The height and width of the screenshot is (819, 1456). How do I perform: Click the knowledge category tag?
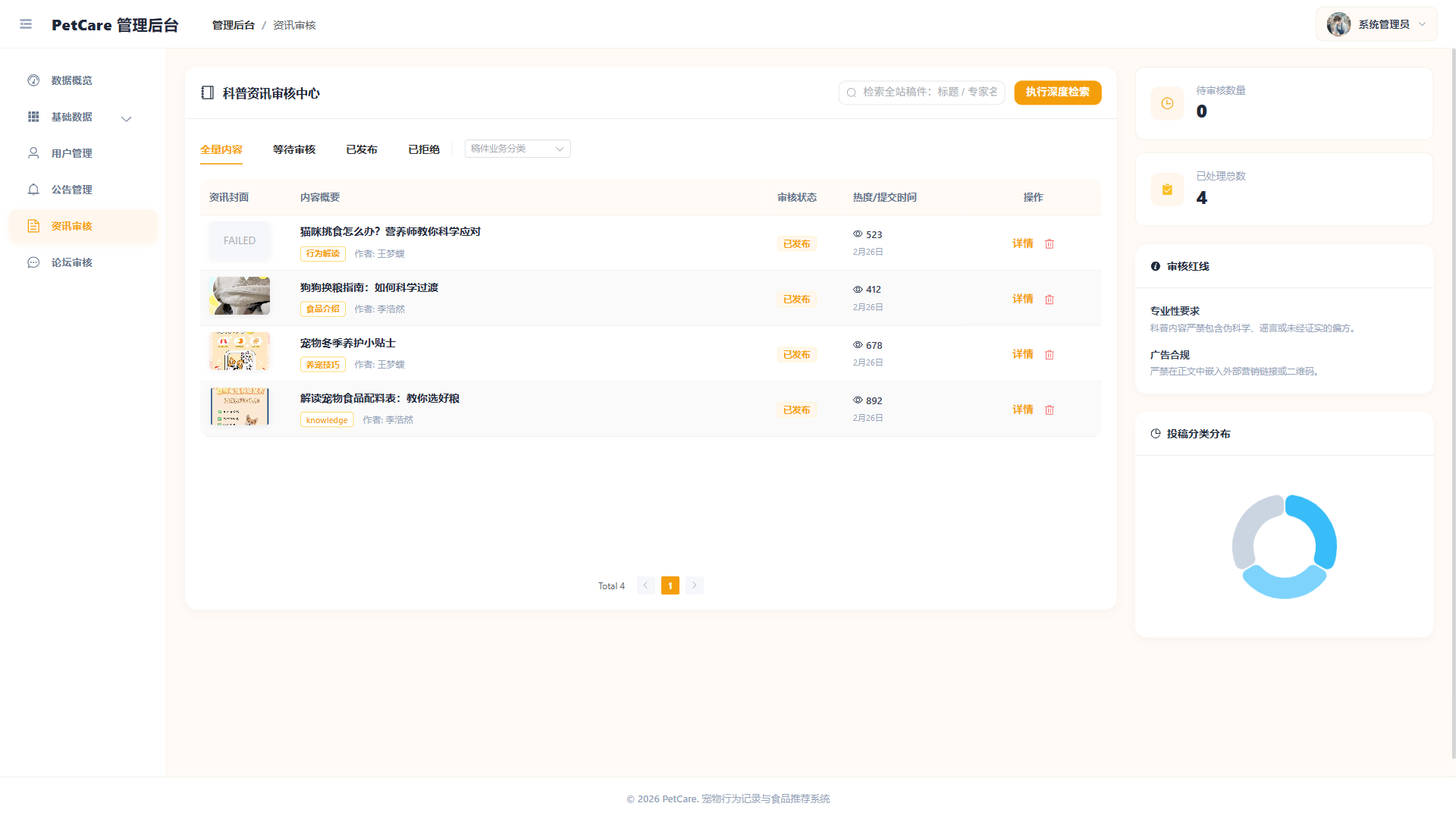point(327,420)
